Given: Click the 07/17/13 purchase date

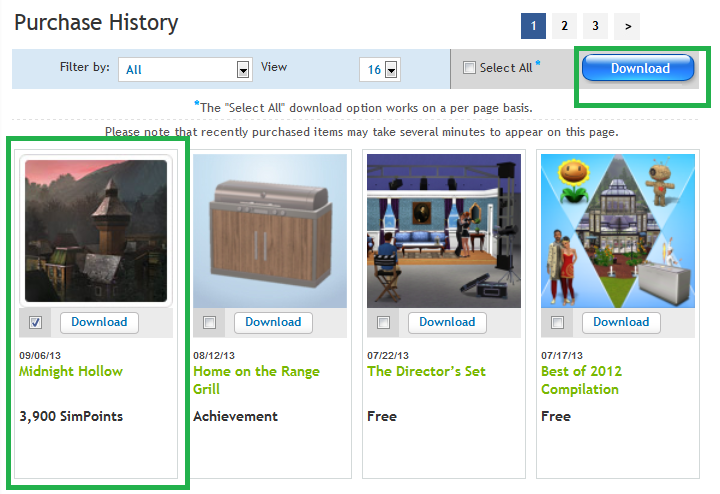Looking at the screenshot, I should click(562, 355).
